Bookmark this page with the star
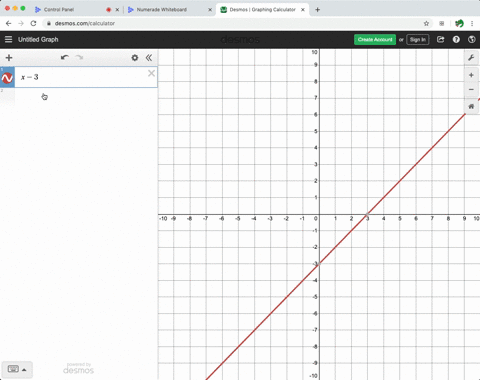 tap(426, 23)
